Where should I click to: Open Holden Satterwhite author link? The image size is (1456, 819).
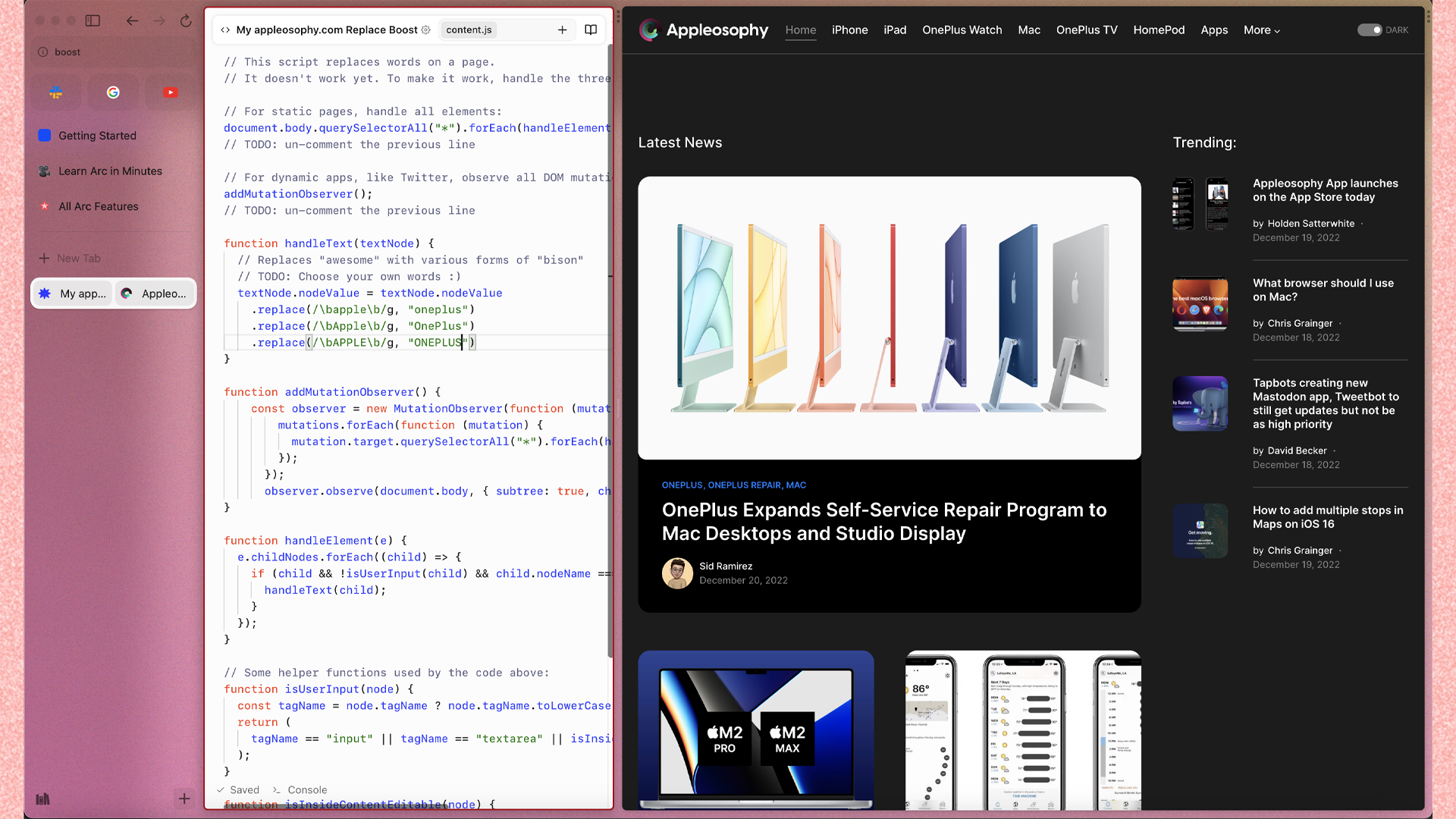pyautogui.click(x=1310, y=223)
